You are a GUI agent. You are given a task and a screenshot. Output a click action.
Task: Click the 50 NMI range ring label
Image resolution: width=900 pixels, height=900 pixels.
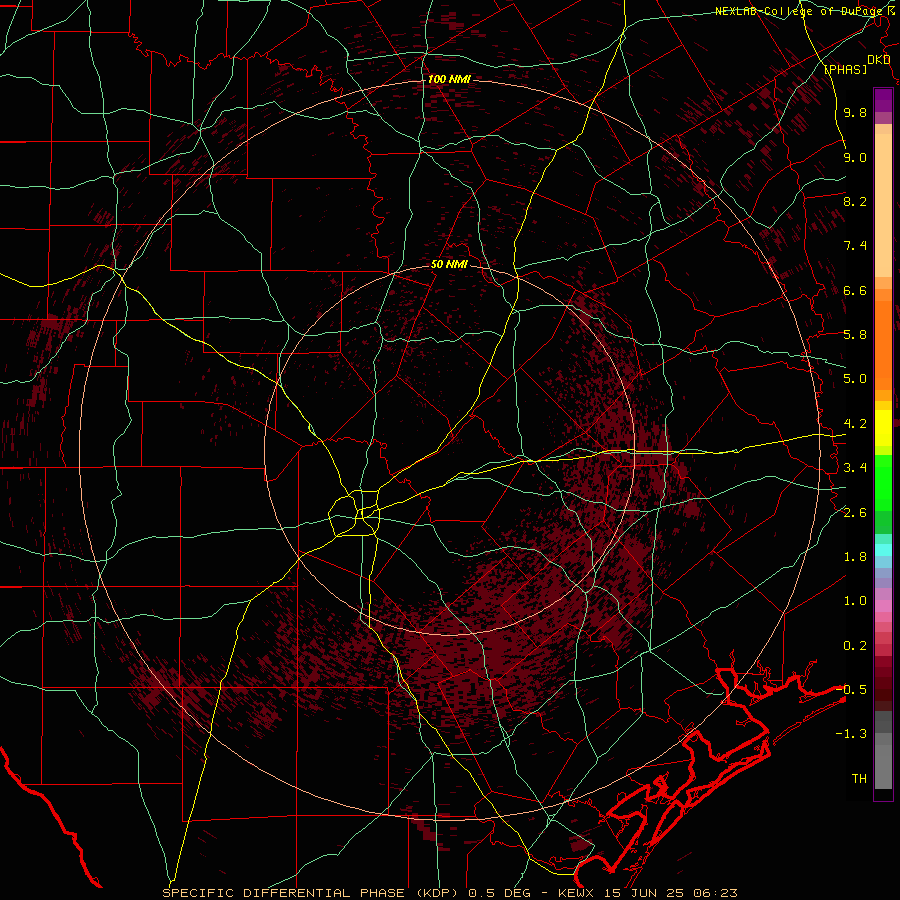[x=449, y=265]
